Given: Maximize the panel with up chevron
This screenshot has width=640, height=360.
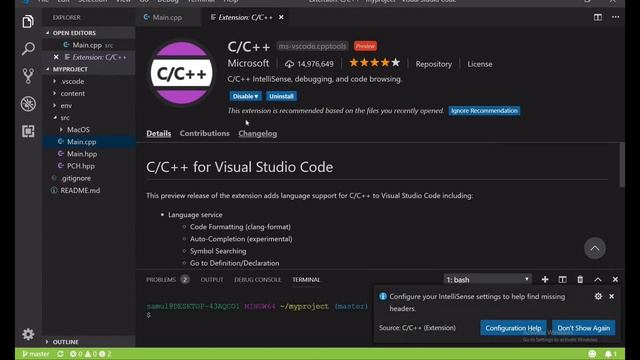Looking at the screenshot, I should coord(598,280).
